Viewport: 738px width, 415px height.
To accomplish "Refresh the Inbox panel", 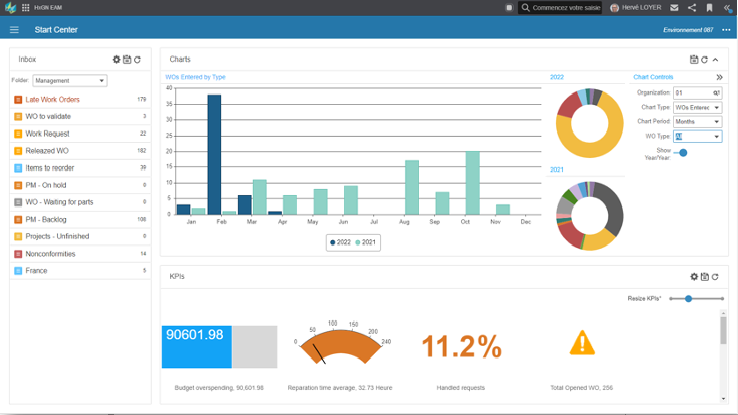I will point(138,60).
